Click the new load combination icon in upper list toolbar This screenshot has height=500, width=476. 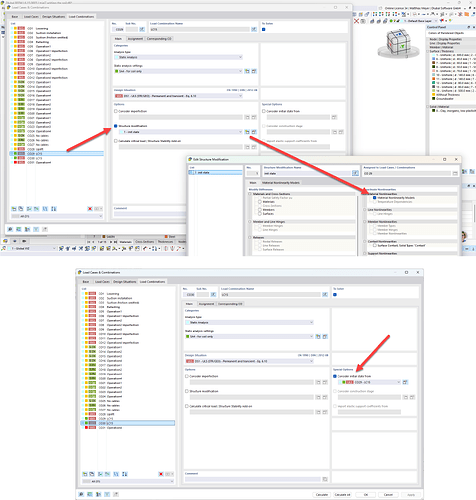pos(14,209)
